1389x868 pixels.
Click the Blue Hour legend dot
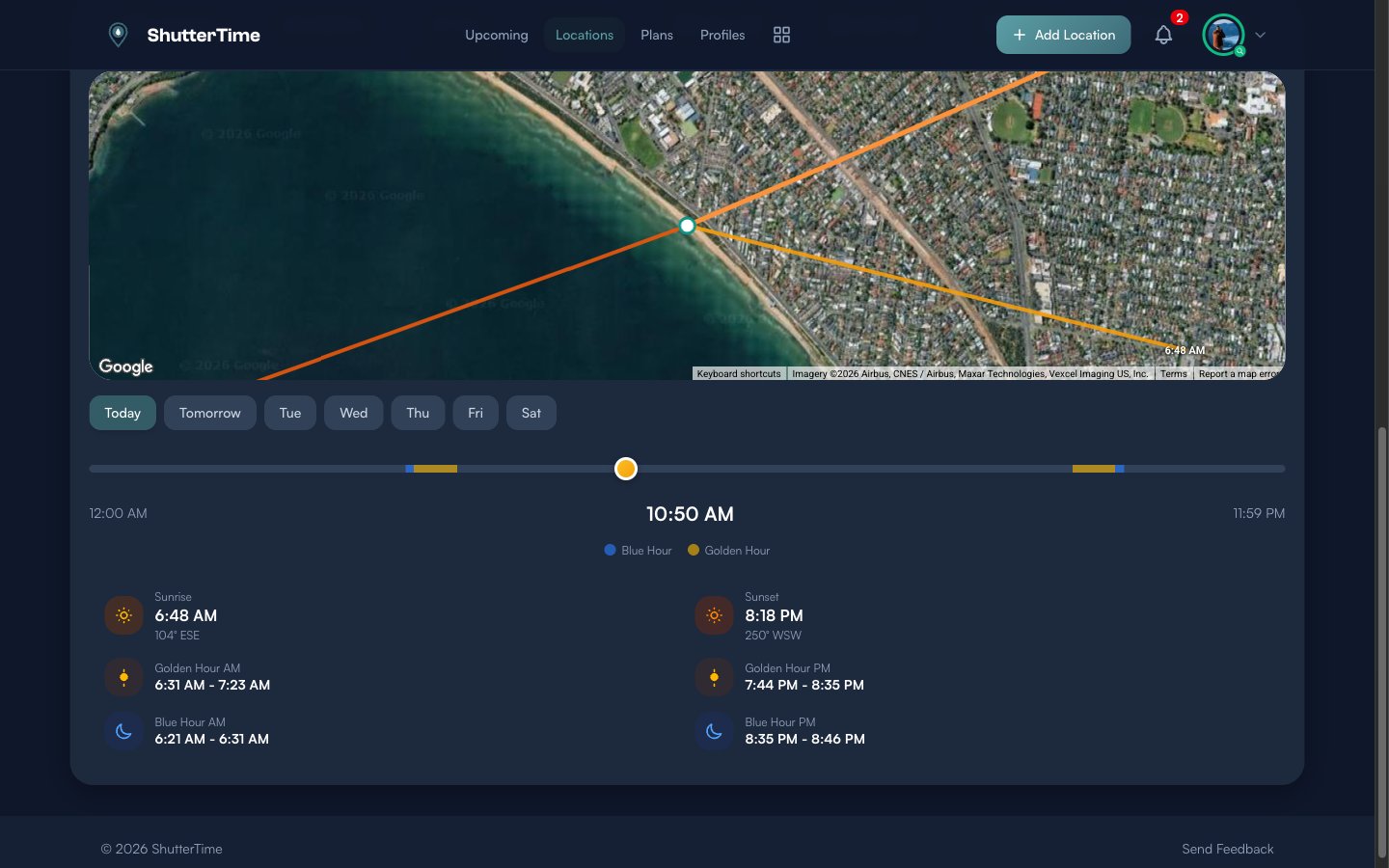point(610,550)
